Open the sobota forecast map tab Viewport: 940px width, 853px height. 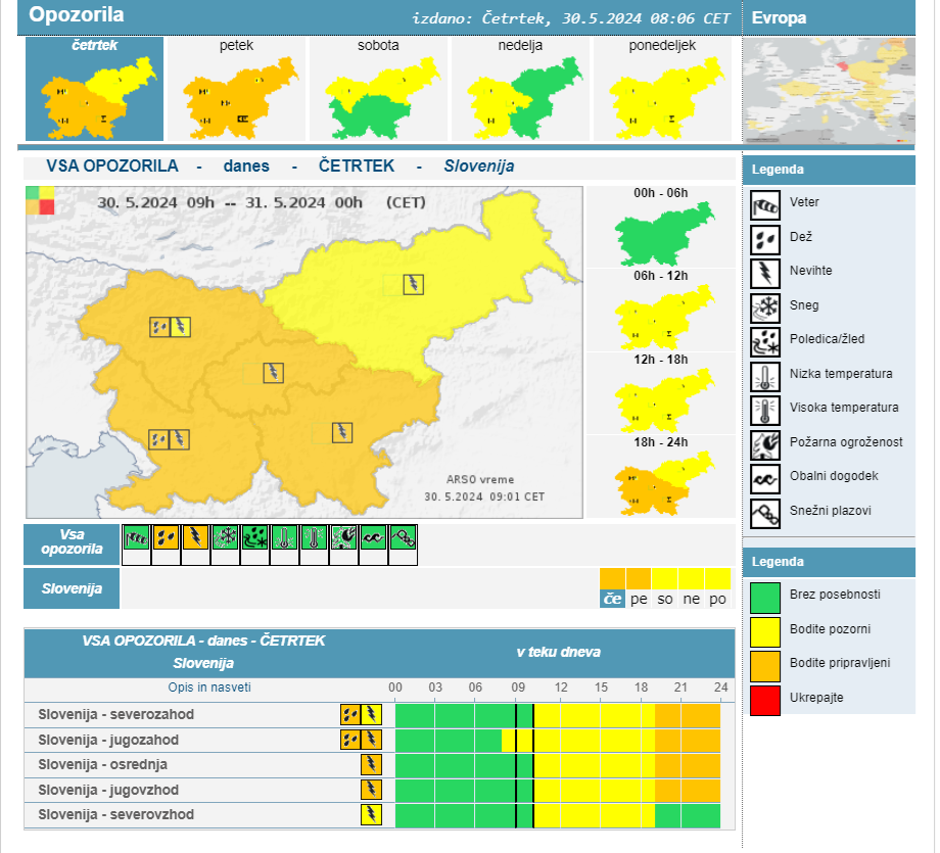(378, 90)
